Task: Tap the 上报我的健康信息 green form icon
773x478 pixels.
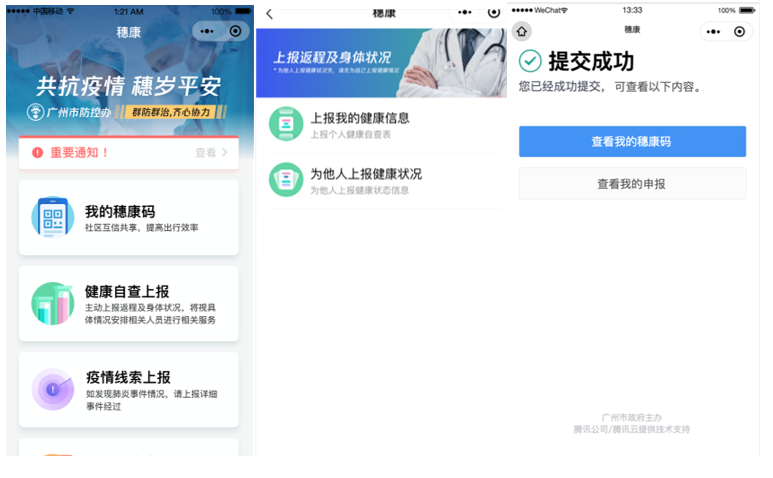Action: [286, 124]
